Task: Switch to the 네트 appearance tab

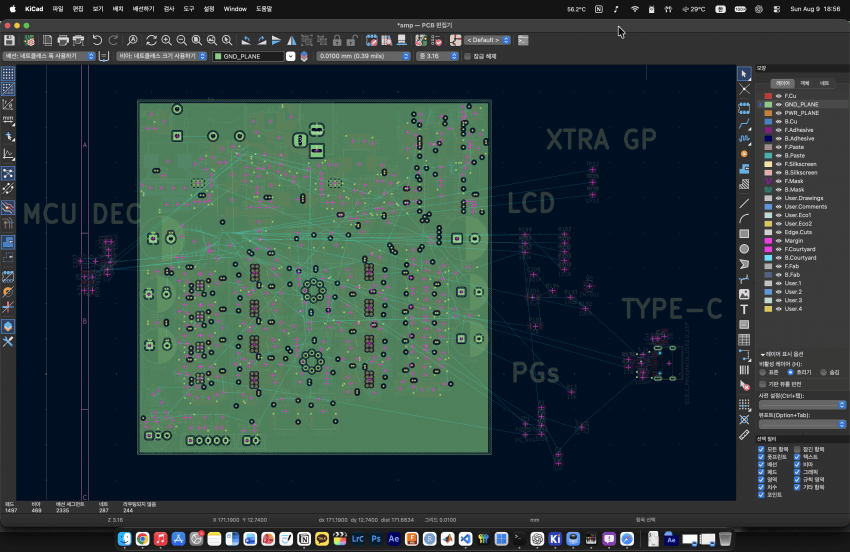Action: [825, 84]
